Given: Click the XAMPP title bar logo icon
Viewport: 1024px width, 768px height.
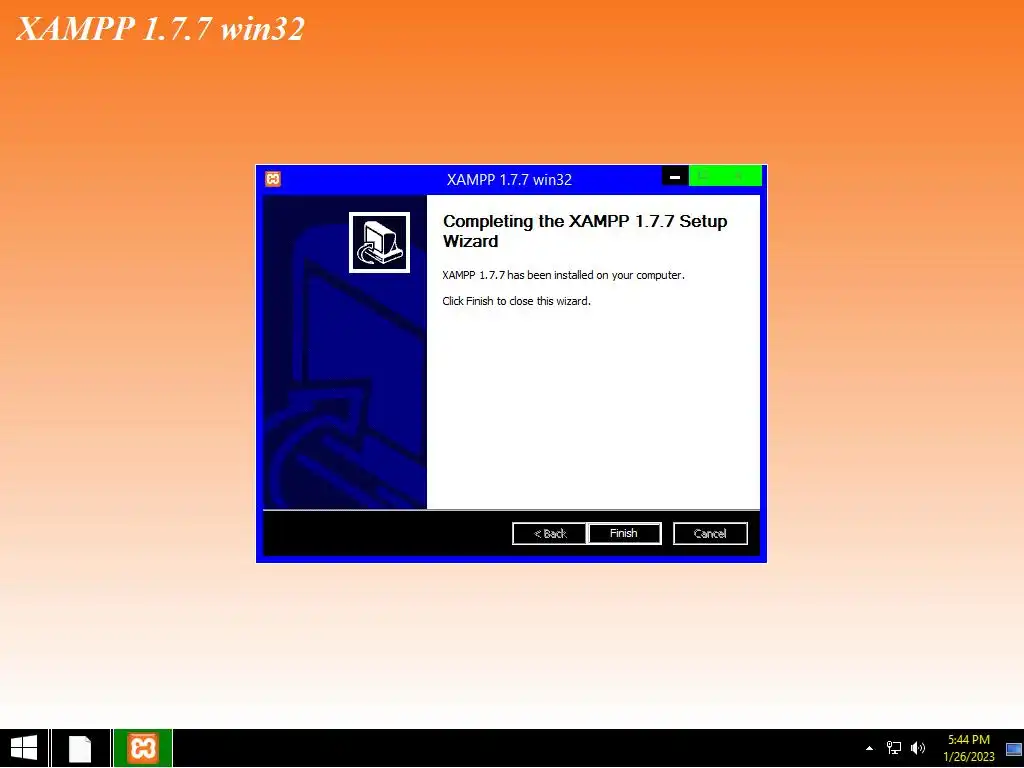Looking at the screenshot, I should pyautogui.click(x=273, y=179).
